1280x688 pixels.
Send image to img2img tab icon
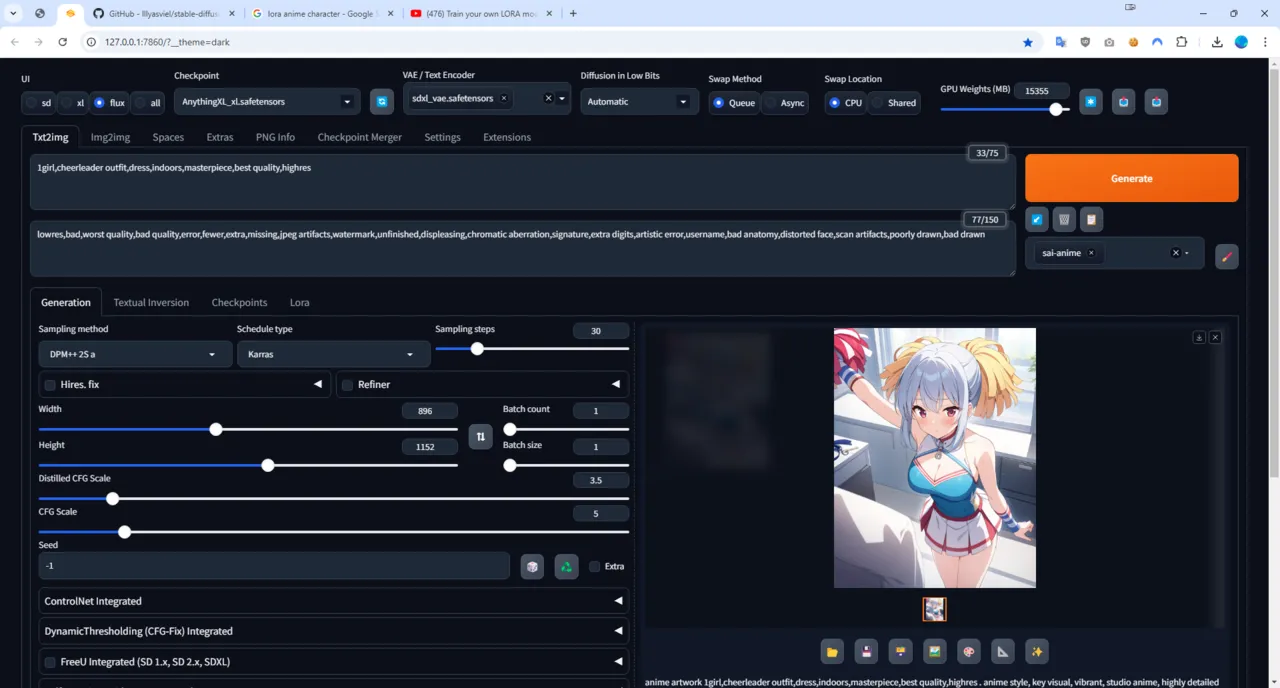point(935,652)
